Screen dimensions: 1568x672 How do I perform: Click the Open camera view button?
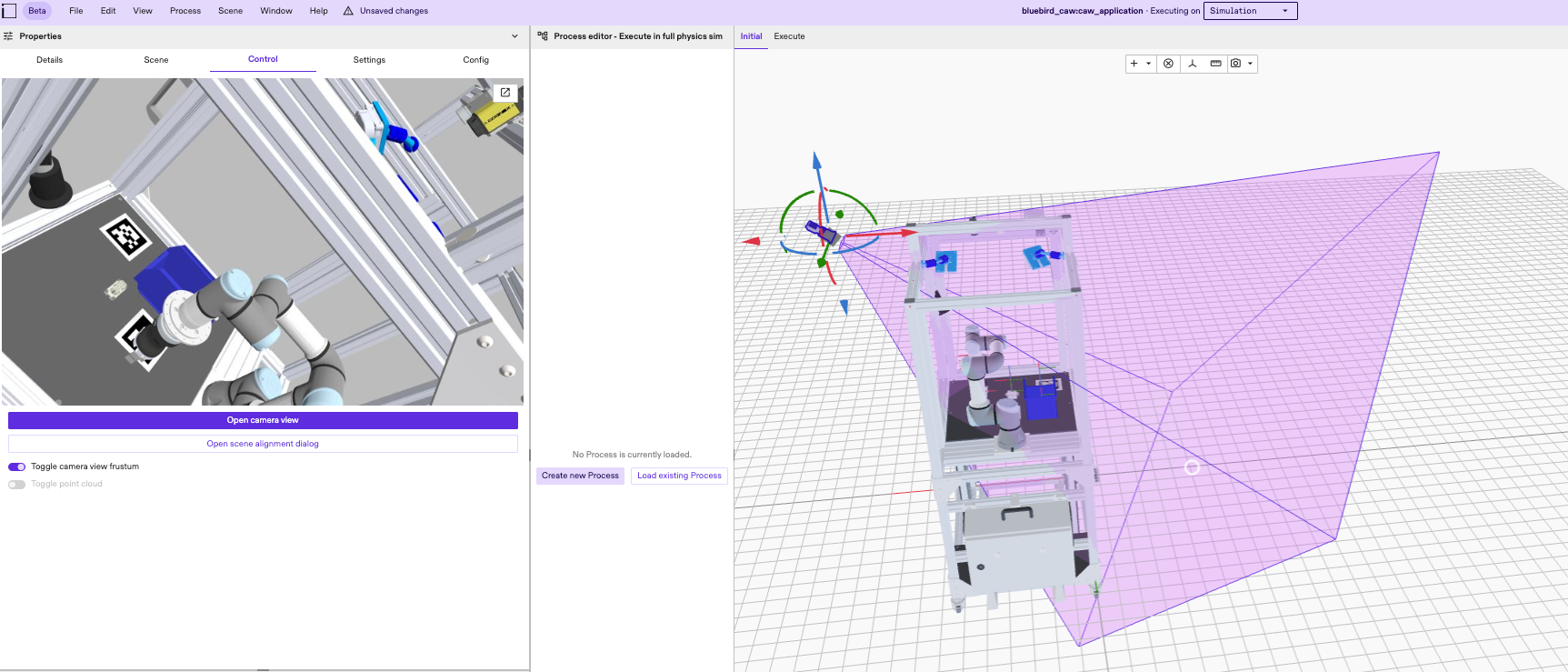point(263,420)
